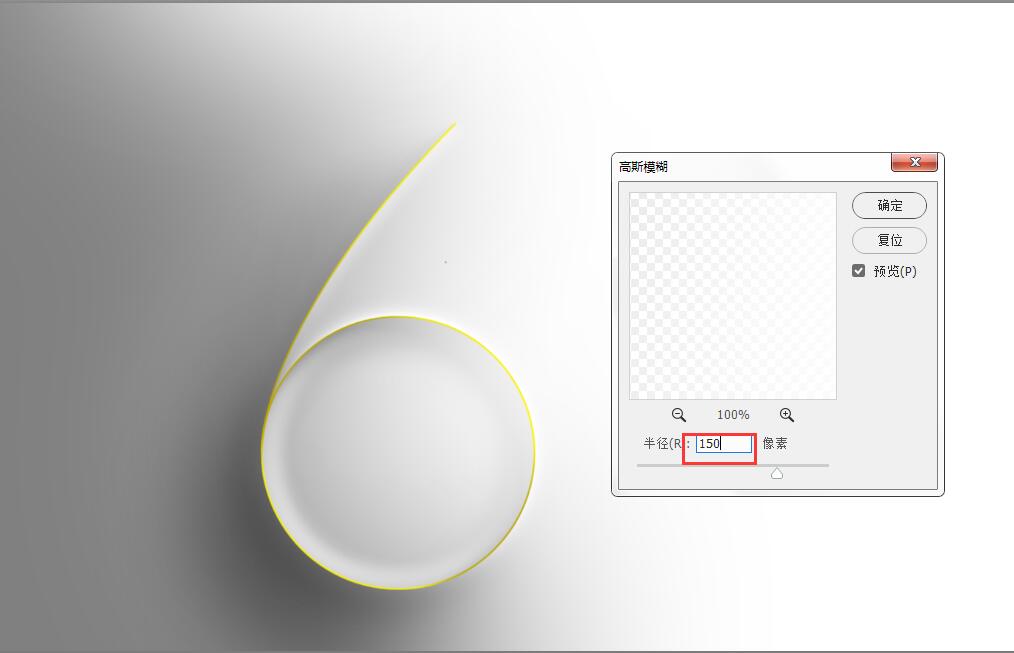The height and width of the screenshot is (653, 1014).
Task: Zoom in the blur preview magnifier
Action: tap(786, 415)
